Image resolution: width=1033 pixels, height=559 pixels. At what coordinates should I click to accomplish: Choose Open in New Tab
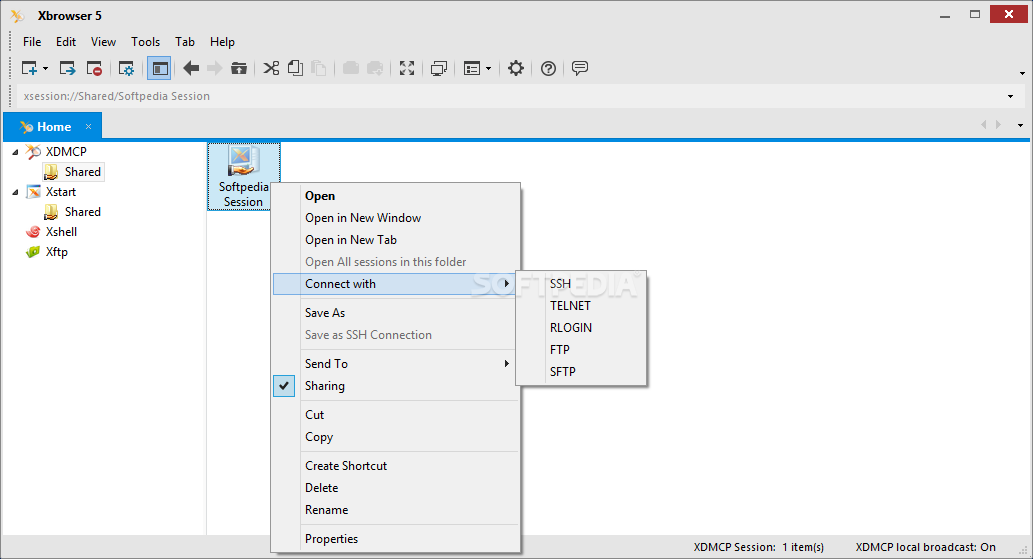(395, 240)
